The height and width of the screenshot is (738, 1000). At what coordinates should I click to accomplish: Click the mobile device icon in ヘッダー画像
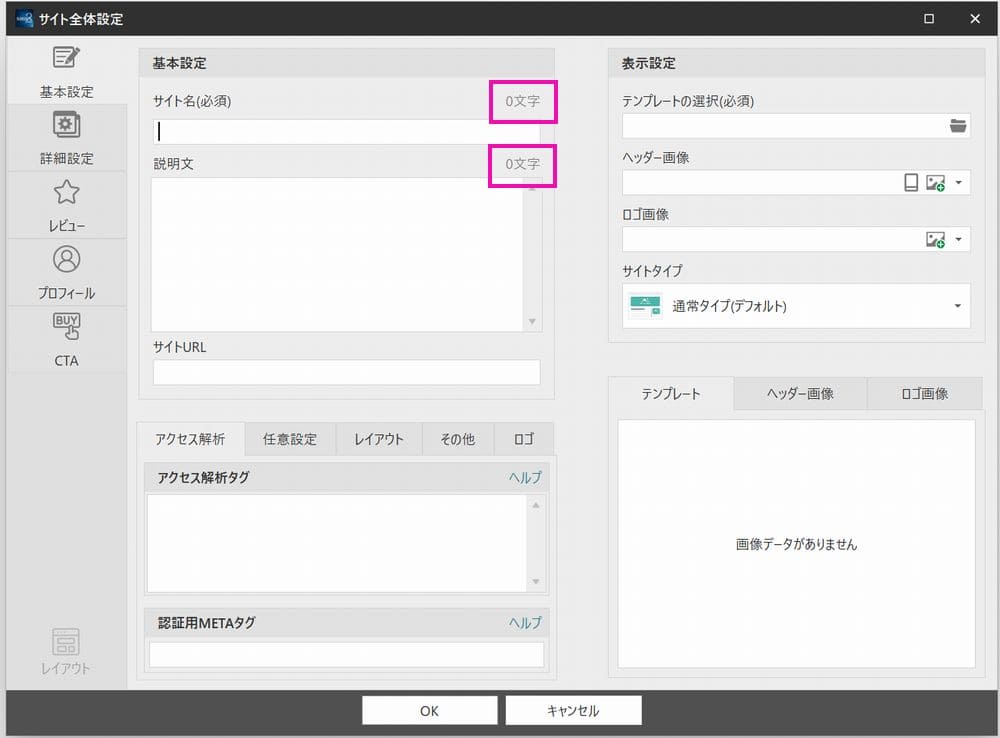pyautogui.click(x=911, y=183)
